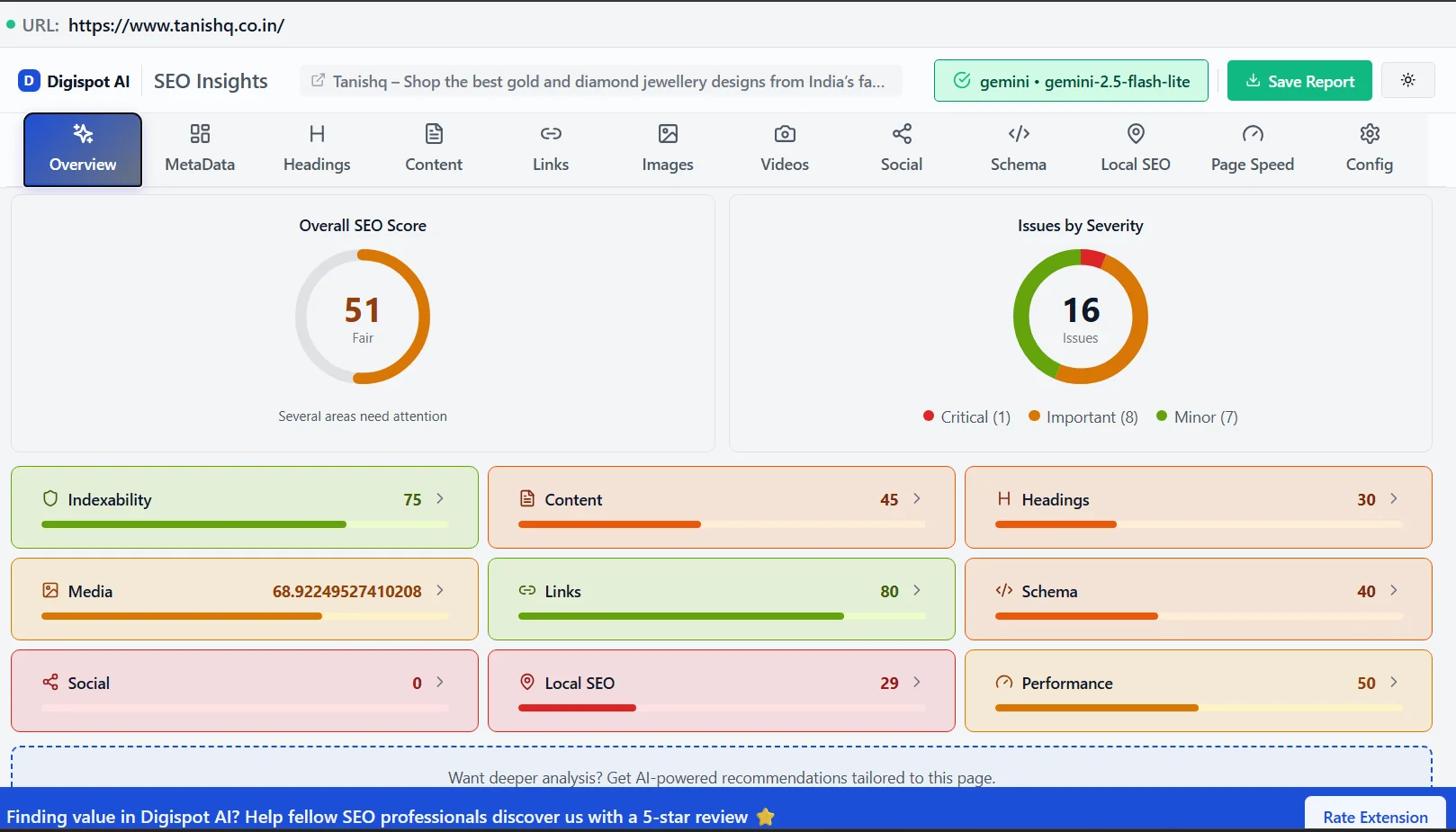The width and height of the screenshot is (1456, 832).
Task: Open the Config settings gear icon
Action: 1369,133
